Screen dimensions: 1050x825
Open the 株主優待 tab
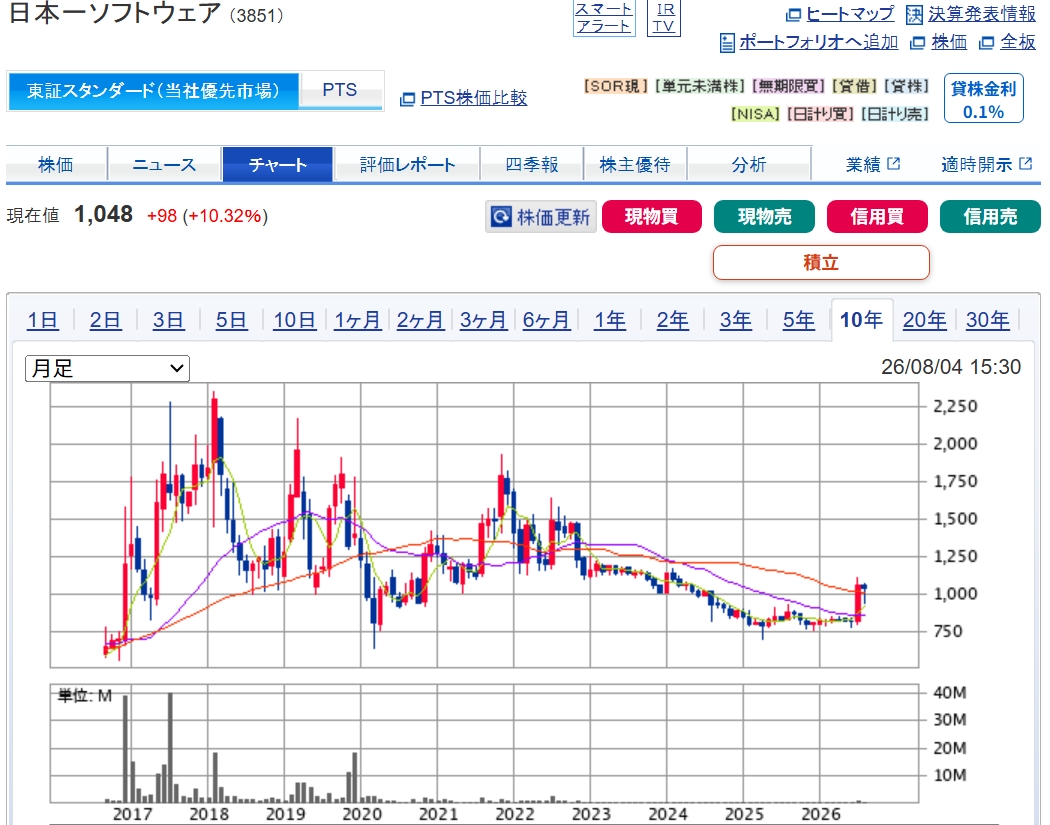635,164
